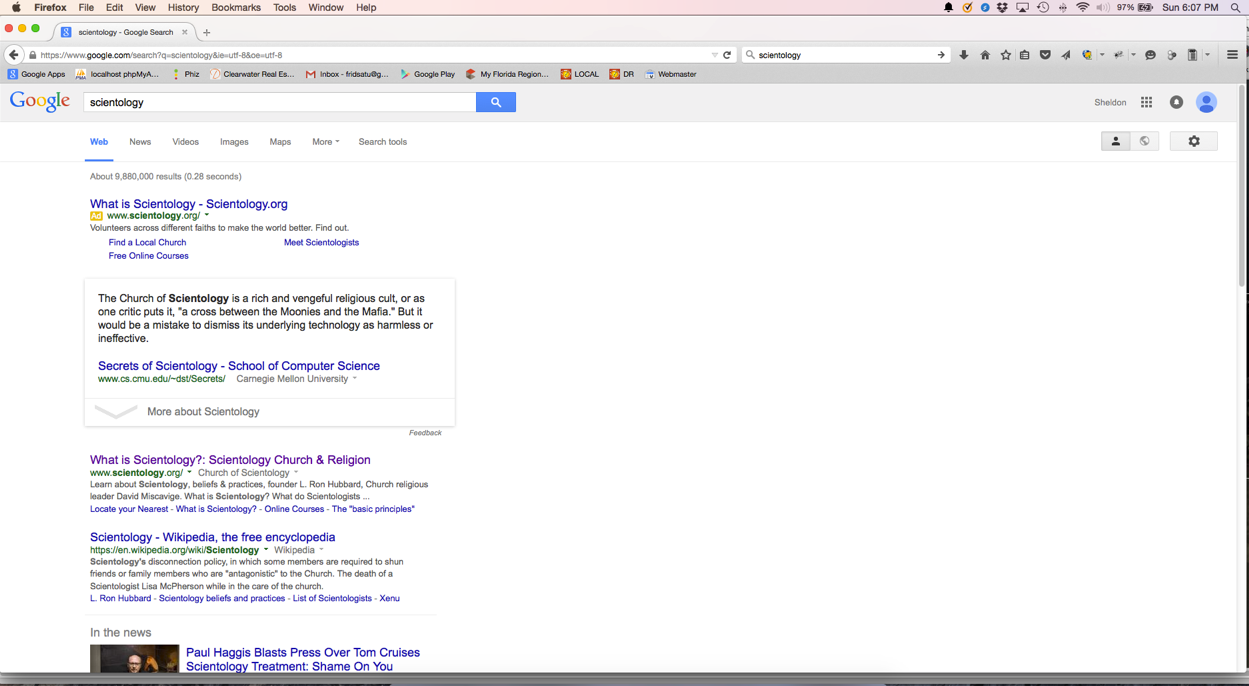Open the Pocket icon in toolbar
Image resolution: width=1249 pixels, height=686 pixels.
1045,55
